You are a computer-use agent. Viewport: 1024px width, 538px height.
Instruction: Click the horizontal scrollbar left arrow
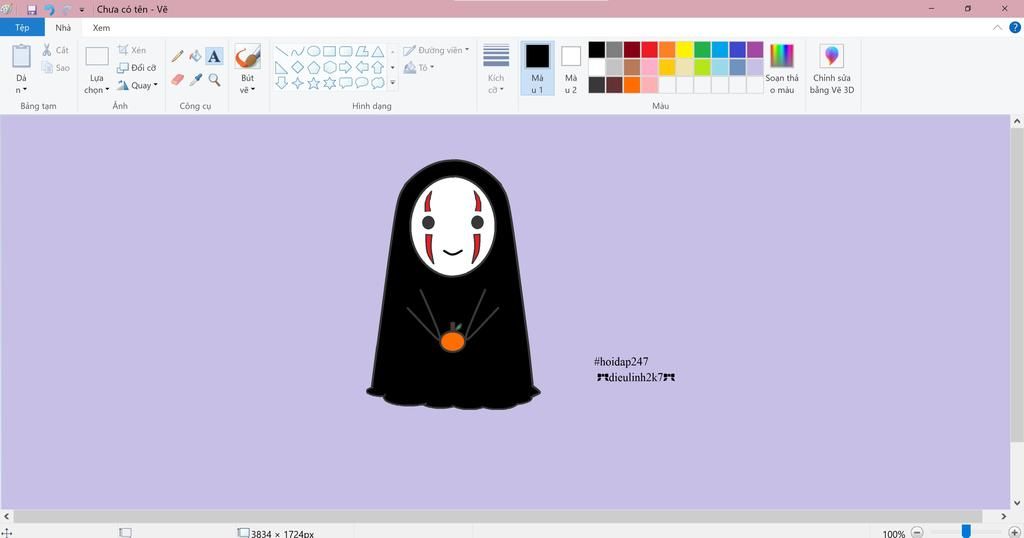pyautogui.click(x=7, y=516)
